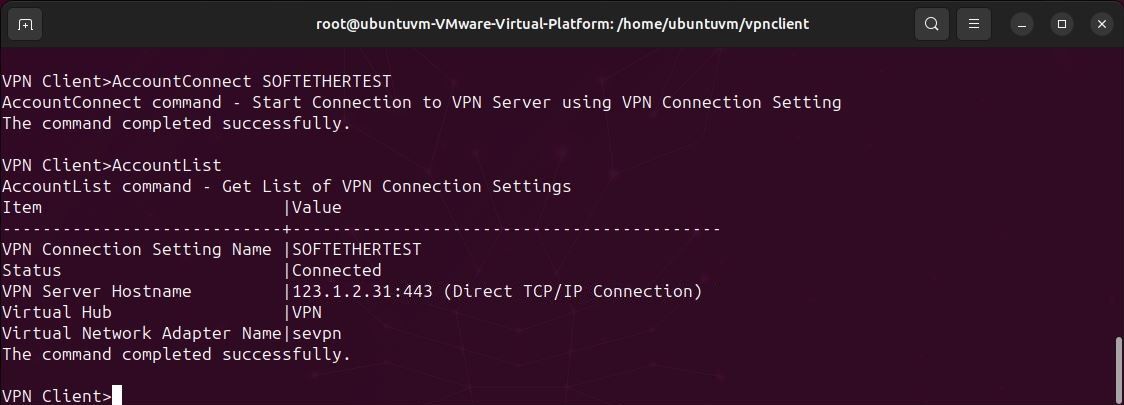Click the Virtual Hub row label
Screen dimensions: 1124x405
click(x=56, y=312)
